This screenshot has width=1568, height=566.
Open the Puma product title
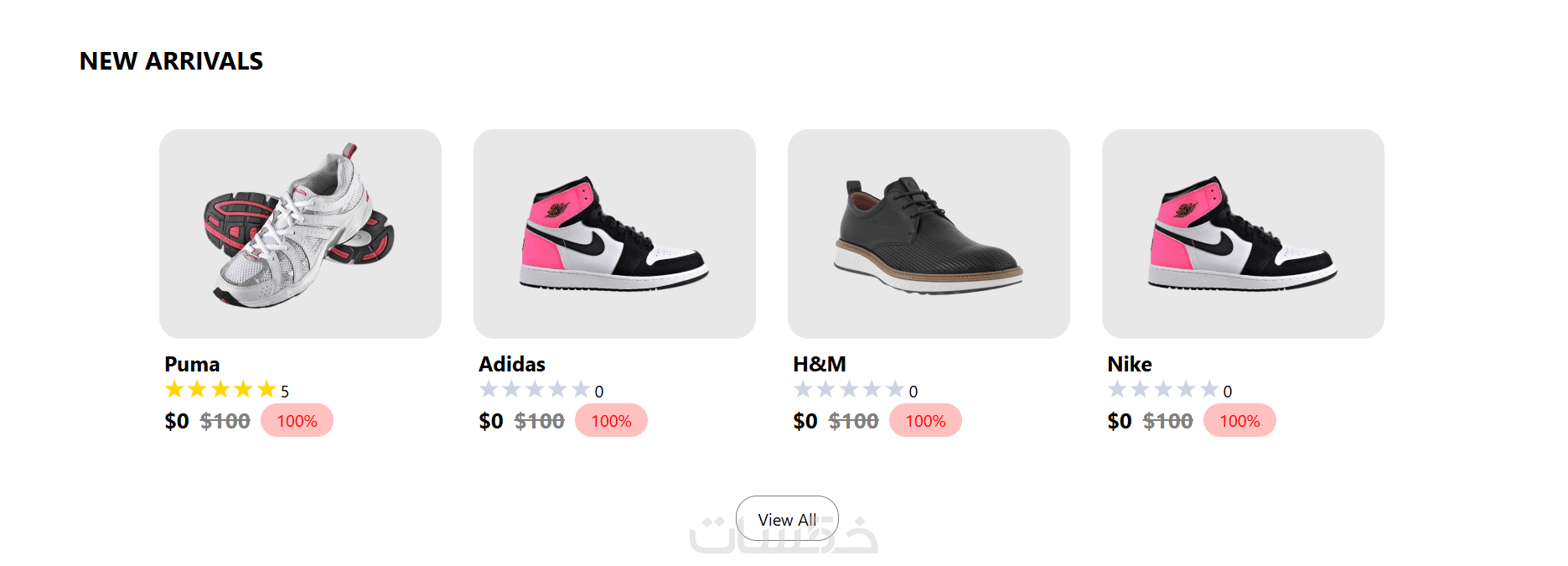tap(192, 364)
